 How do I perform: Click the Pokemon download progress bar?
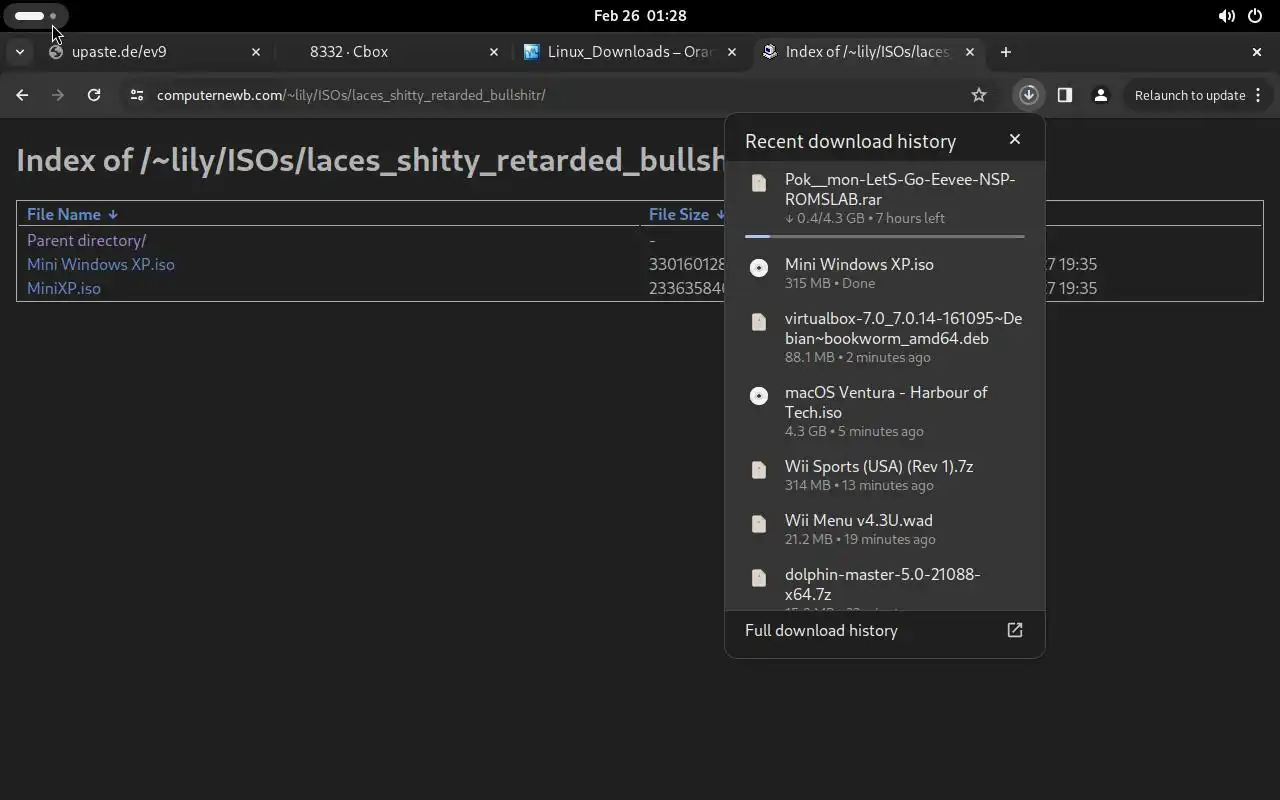coord(884,237)
